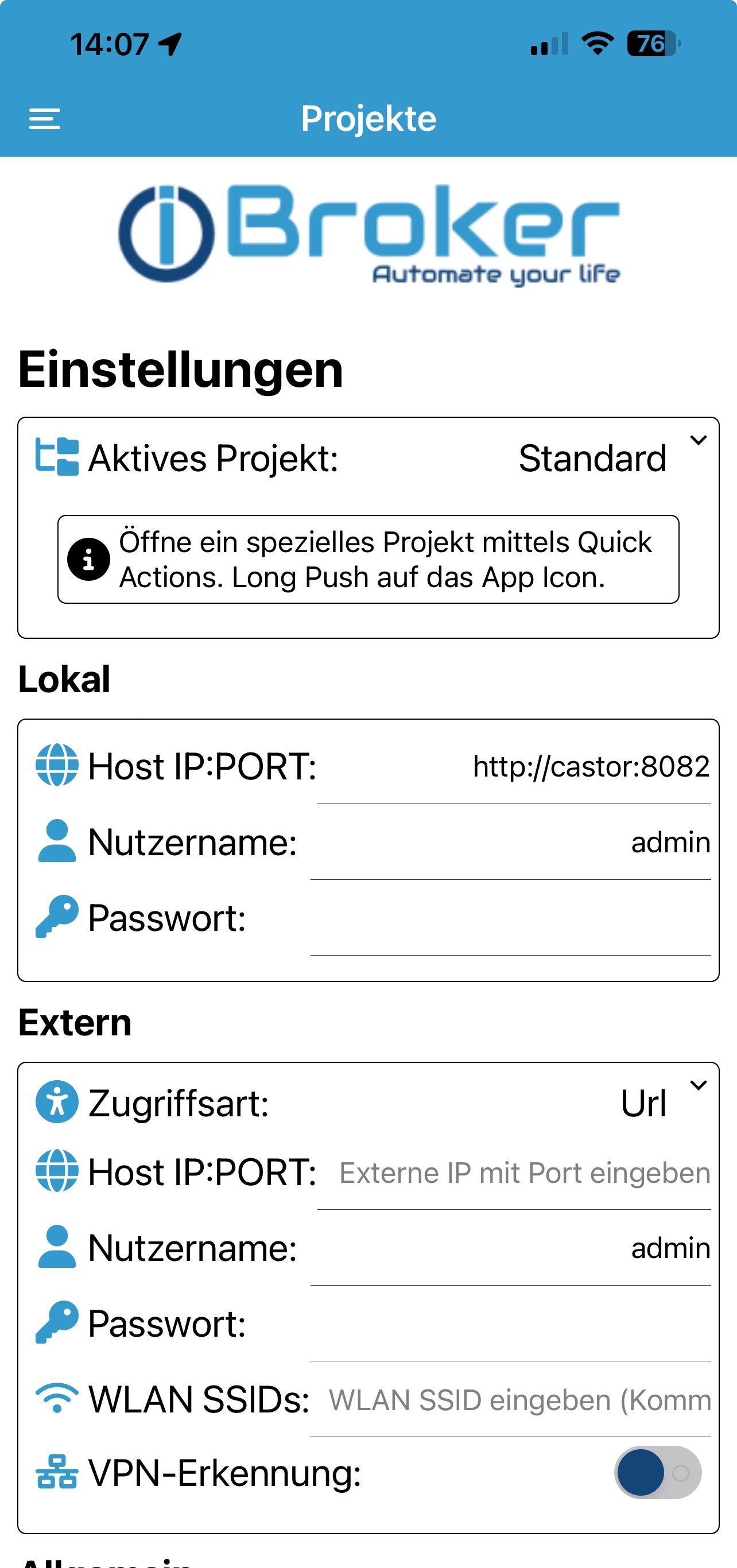Focus the Lokal Passwort field
The width and height of the screenshot is (737, 1568).
coord(511,918)
